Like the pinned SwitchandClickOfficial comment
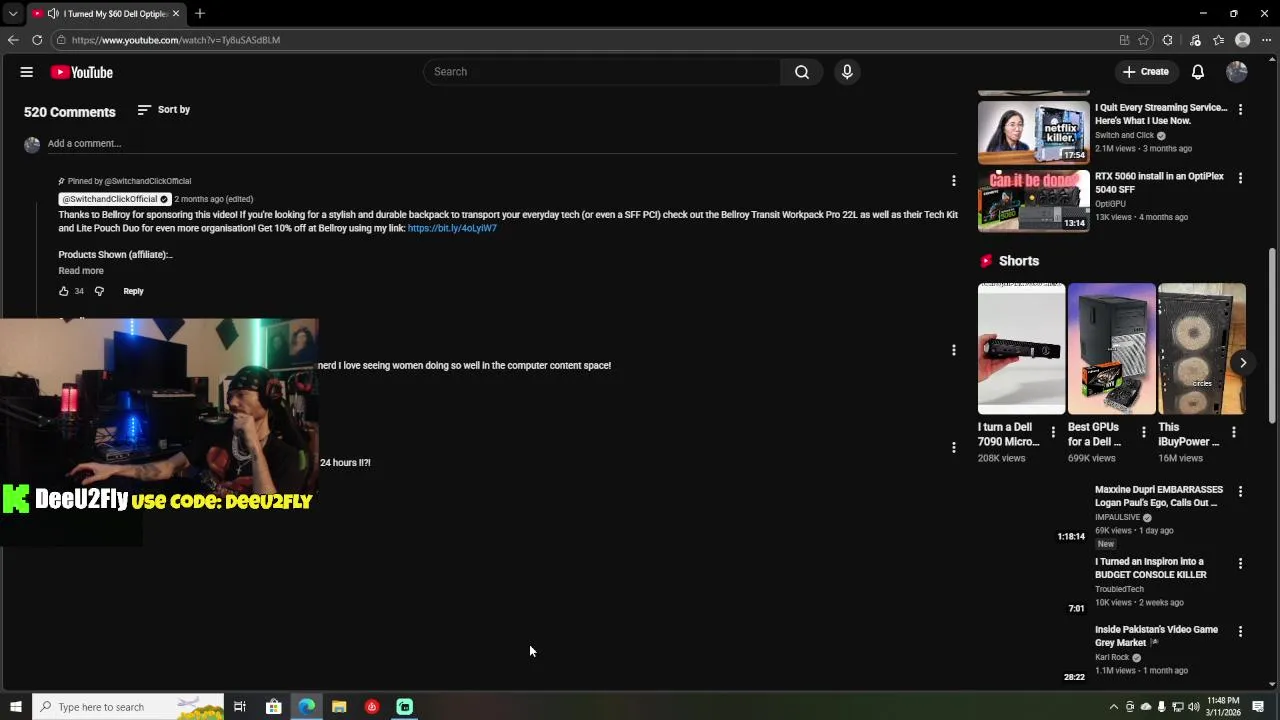1280x720 pixels. coord(64,291)
